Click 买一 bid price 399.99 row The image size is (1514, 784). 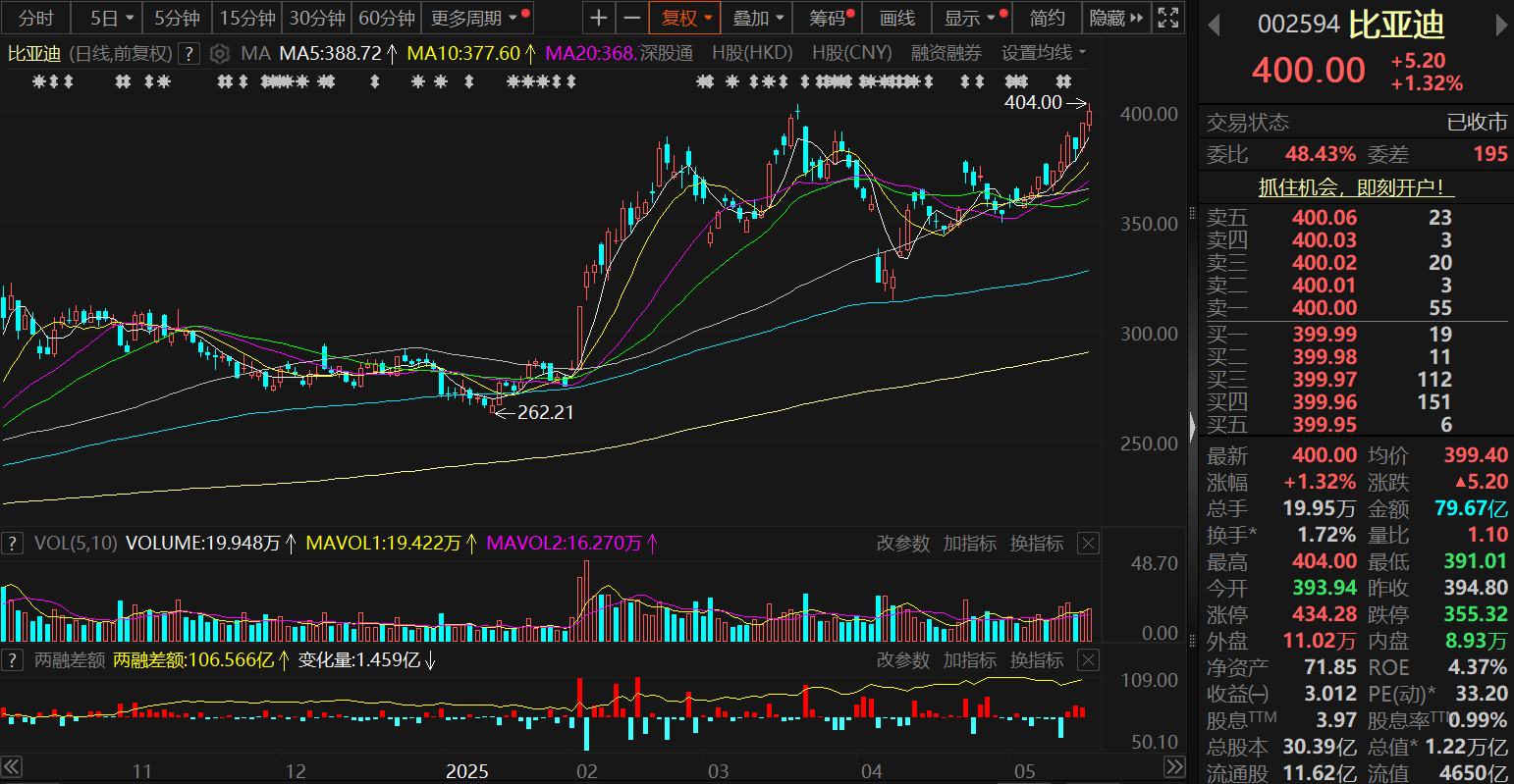(x=1356, y=335)
